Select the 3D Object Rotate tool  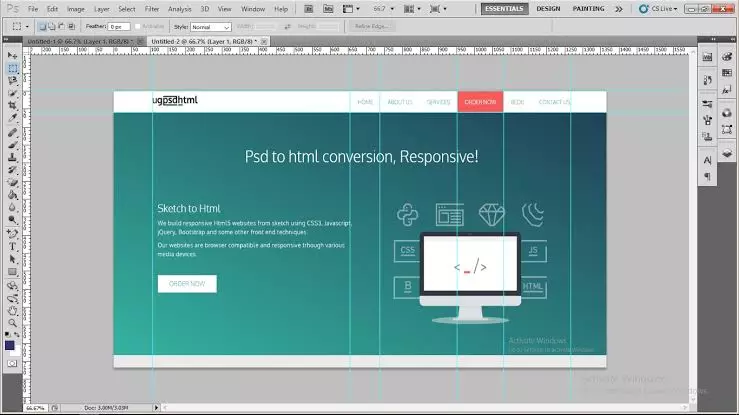(x=12, y=286)
